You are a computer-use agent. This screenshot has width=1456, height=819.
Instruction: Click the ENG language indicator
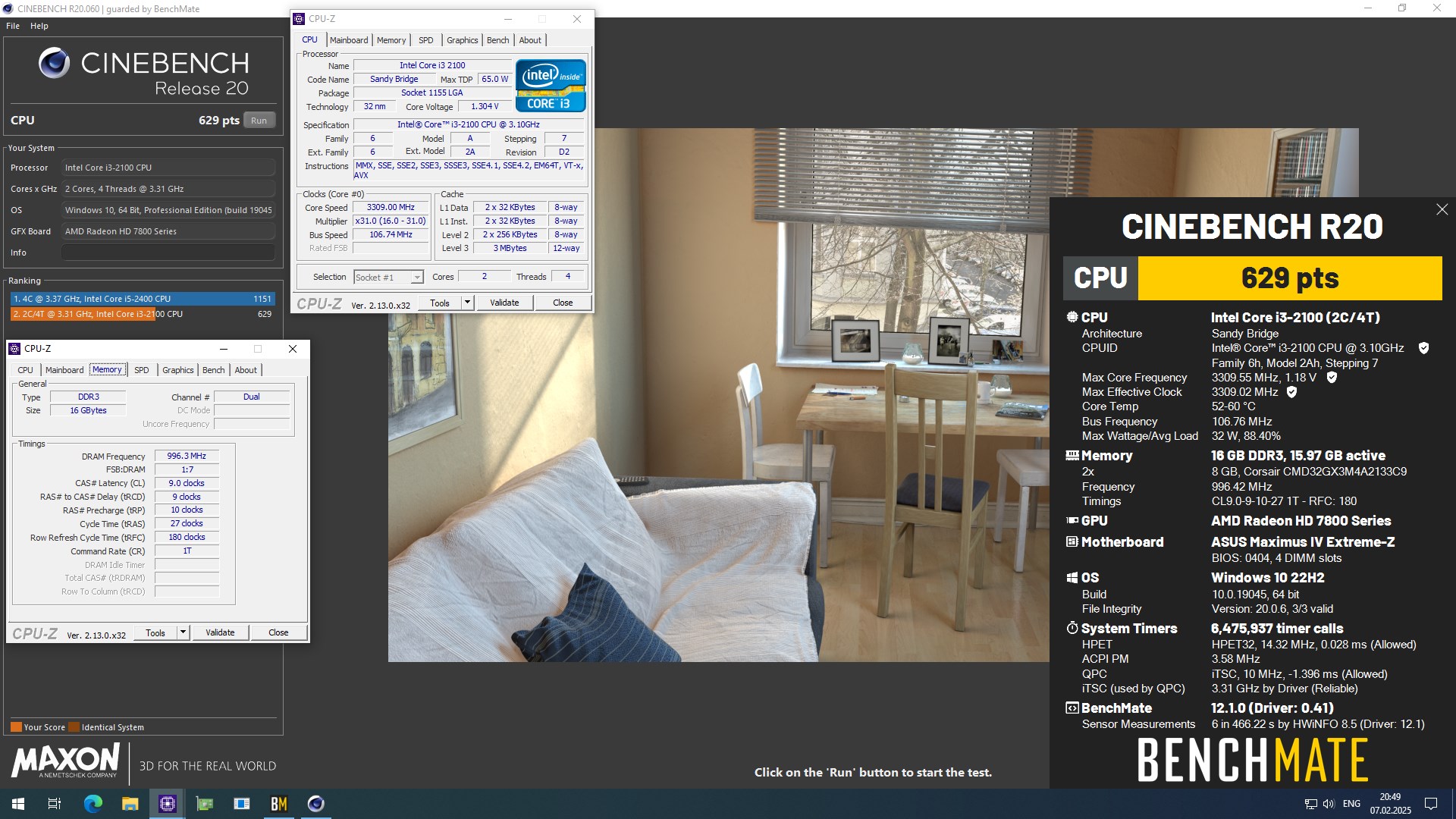tap(1351, 804)
